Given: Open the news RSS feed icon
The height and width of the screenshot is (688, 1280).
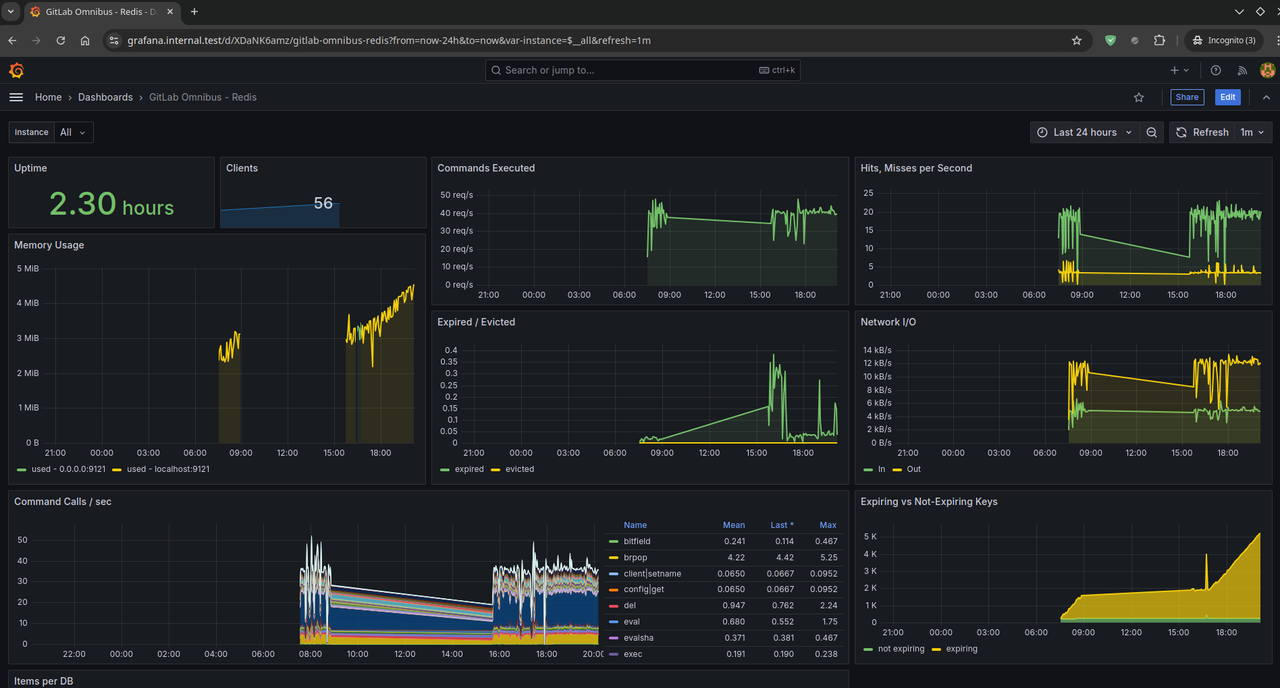Looking at the screenshot, I should pyautogui.click(x=1243, y=70).
